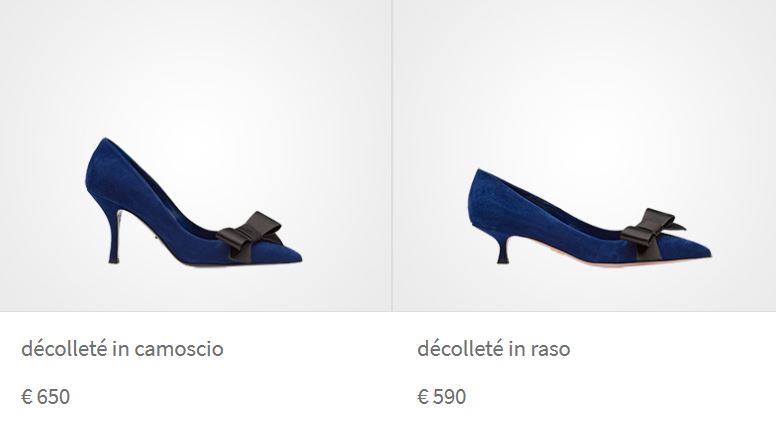
Task: Click the word camoscio in the left title
Action: 179,349
